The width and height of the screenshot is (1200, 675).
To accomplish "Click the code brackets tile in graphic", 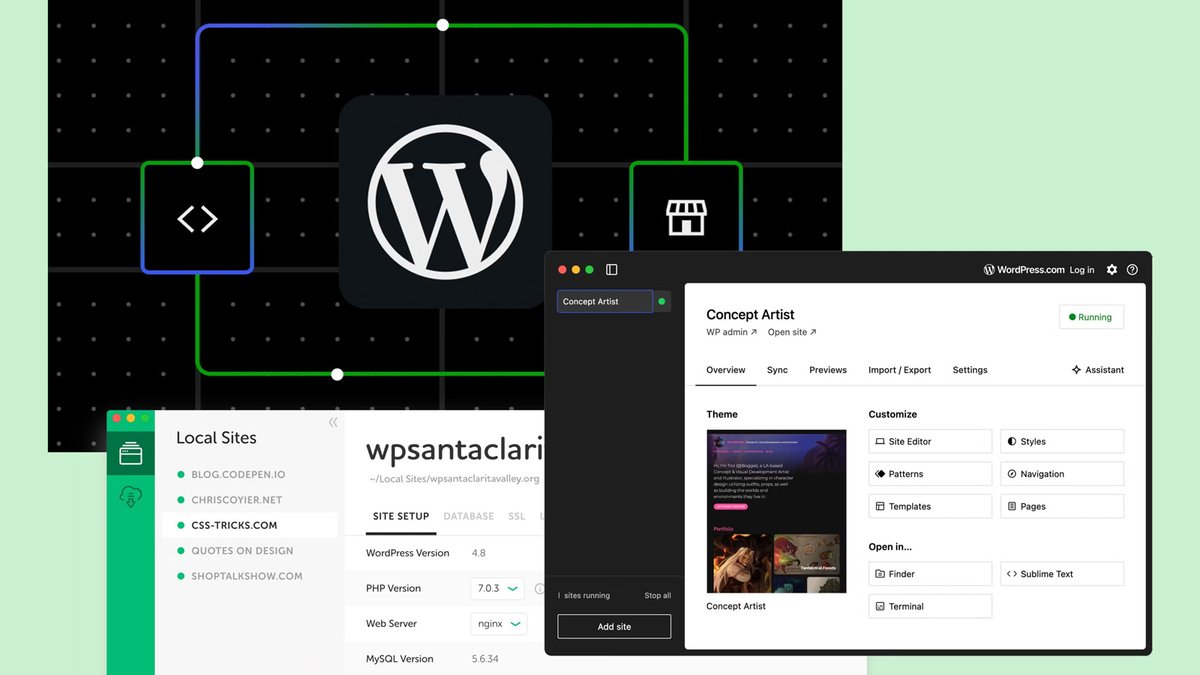I will [x=197, y=218].
